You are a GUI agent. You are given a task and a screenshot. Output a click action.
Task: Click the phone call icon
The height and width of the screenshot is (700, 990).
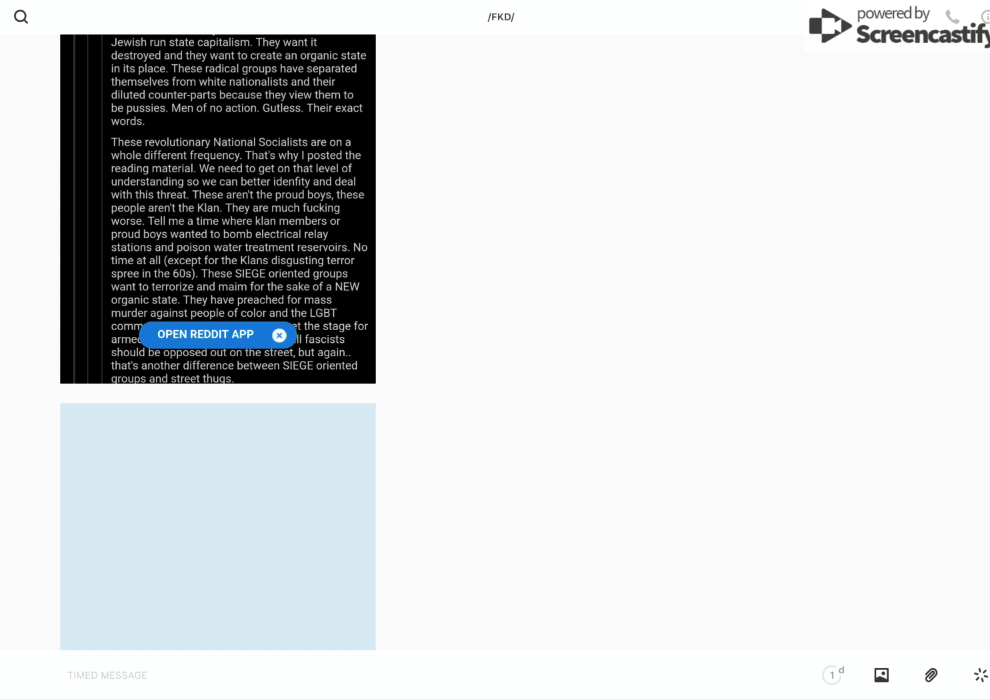click(x=952, y=17)
